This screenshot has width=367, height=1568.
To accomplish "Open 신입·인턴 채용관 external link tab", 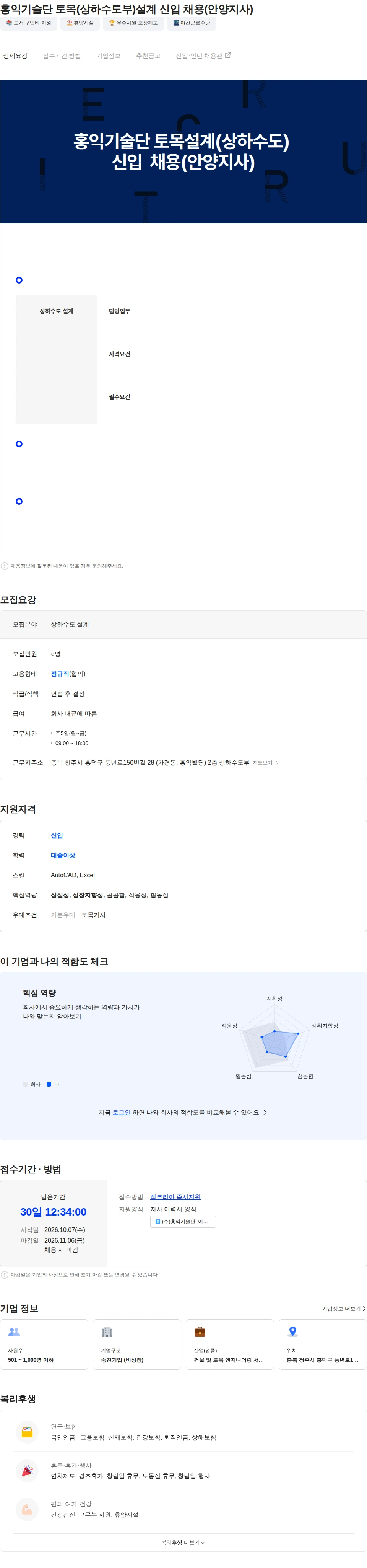I will pyautogui.click(x=203, y=55).
